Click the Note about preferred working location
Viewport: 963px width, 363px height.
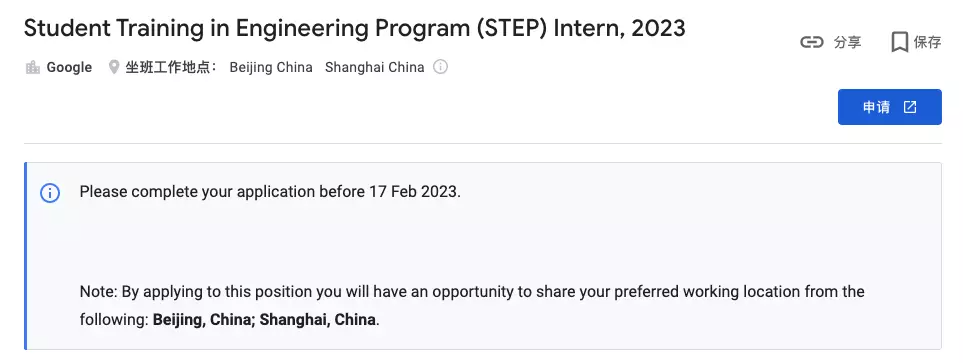coord(472,305)
